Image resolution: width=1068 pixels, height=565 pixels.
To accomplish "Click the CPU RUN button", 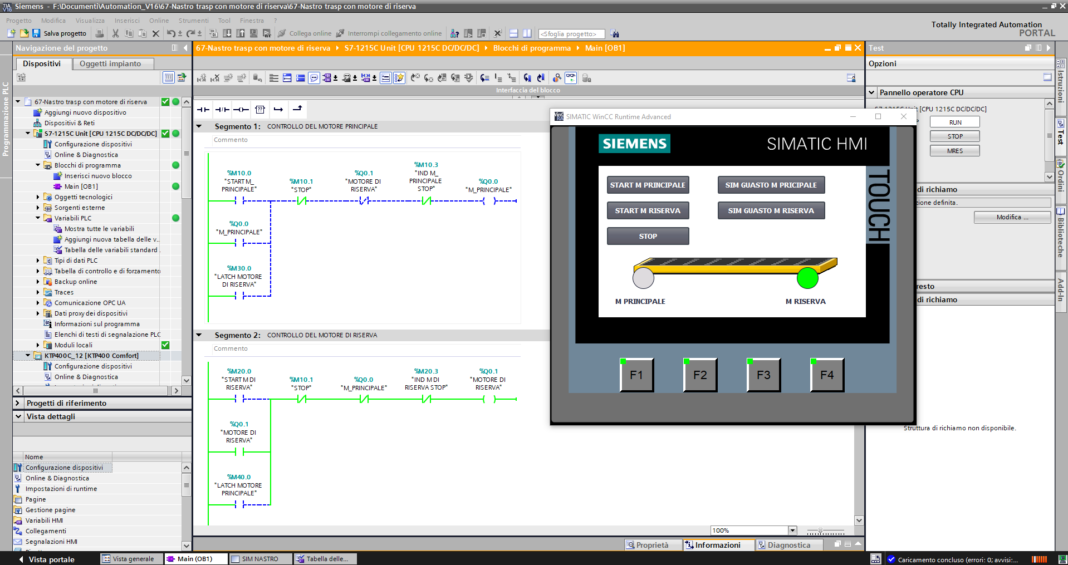I will pyautogui.click(x=954, y=122).
